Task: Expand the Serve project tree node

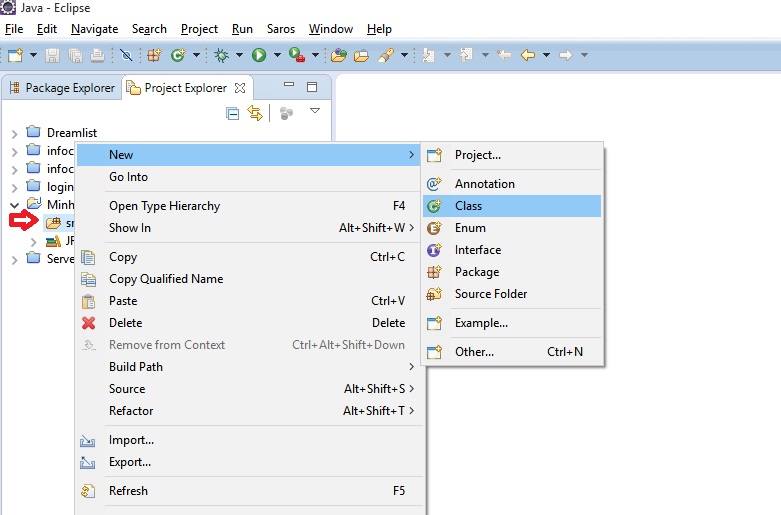Action: tap(14, 259)
